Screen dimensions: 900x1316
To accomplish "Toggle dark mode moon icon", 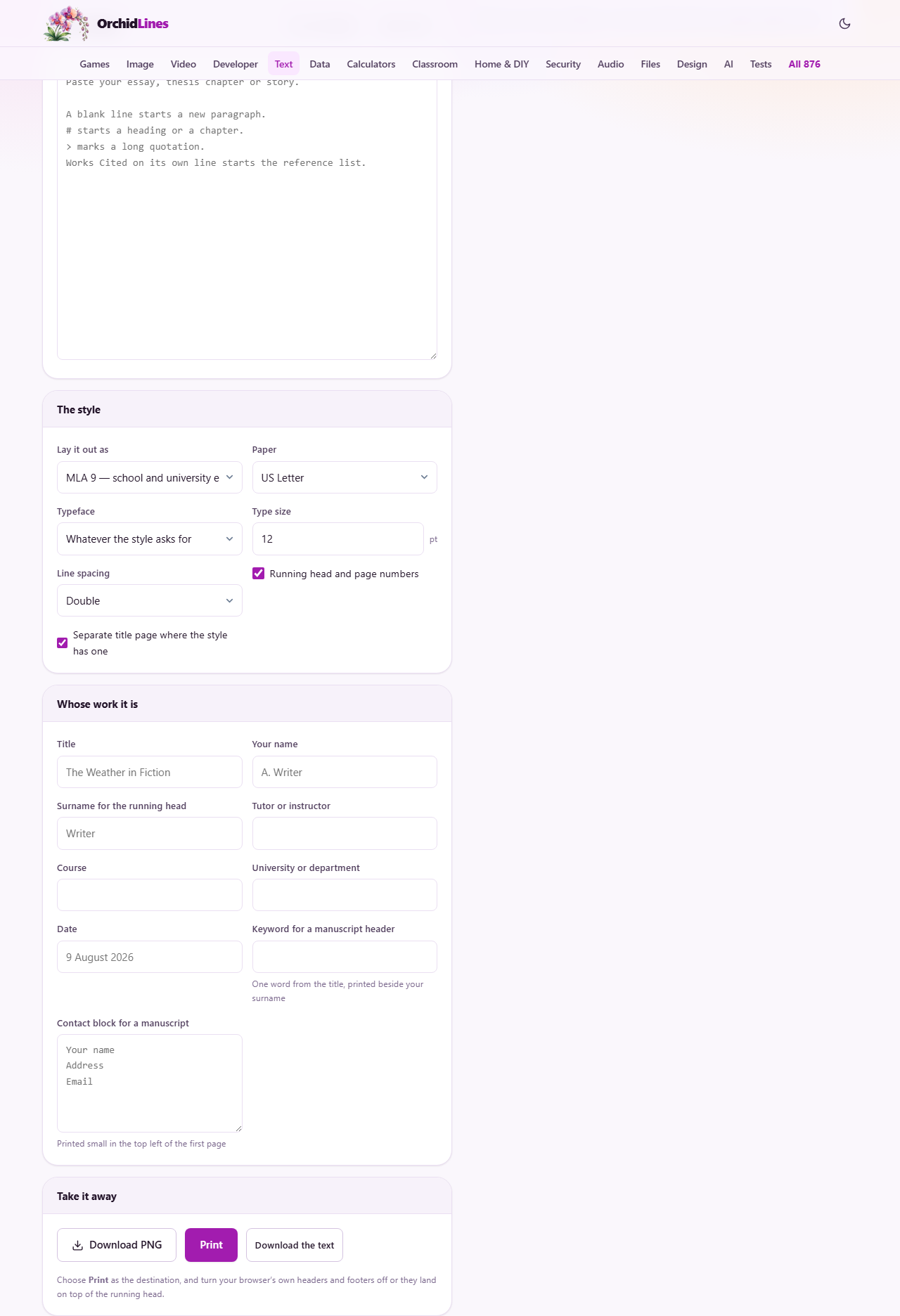I will [844, 23].
